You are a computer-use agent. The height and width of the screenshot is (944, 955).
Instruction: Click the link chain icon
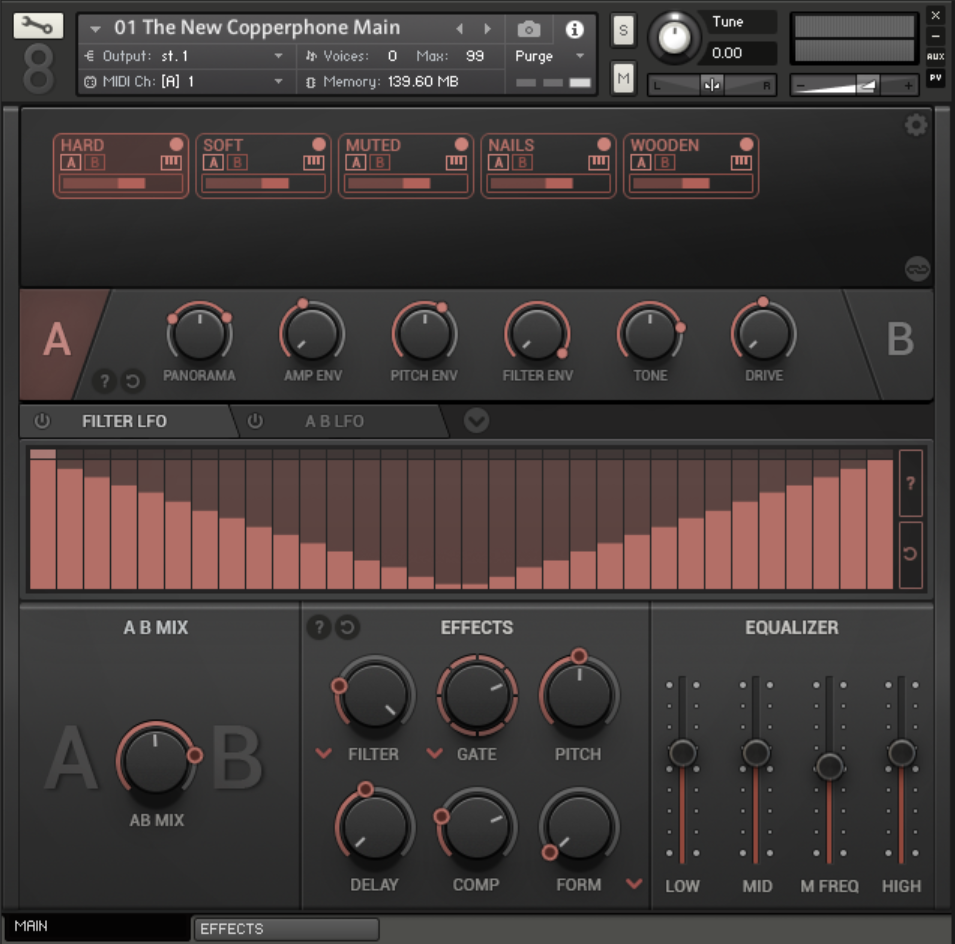917,269
